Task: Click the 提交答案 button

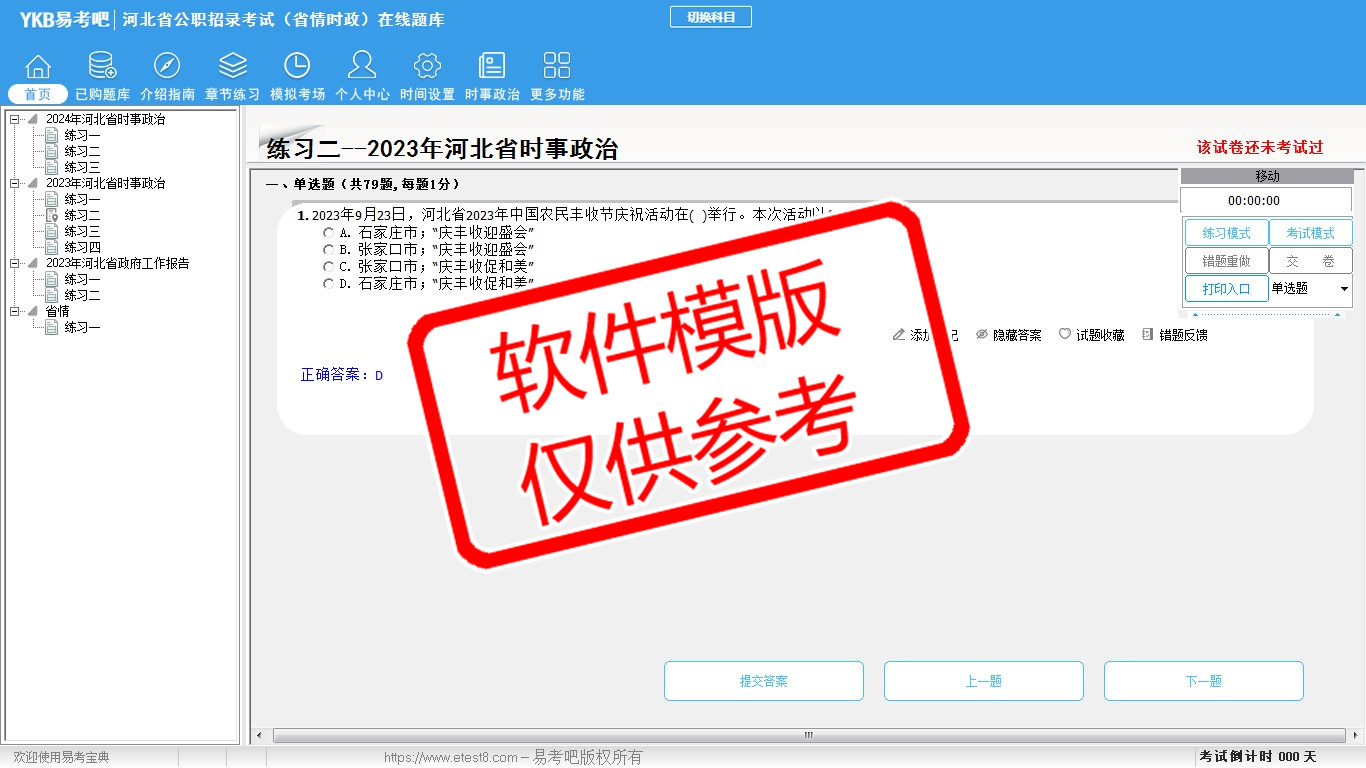Action: [x=763, y=681]
